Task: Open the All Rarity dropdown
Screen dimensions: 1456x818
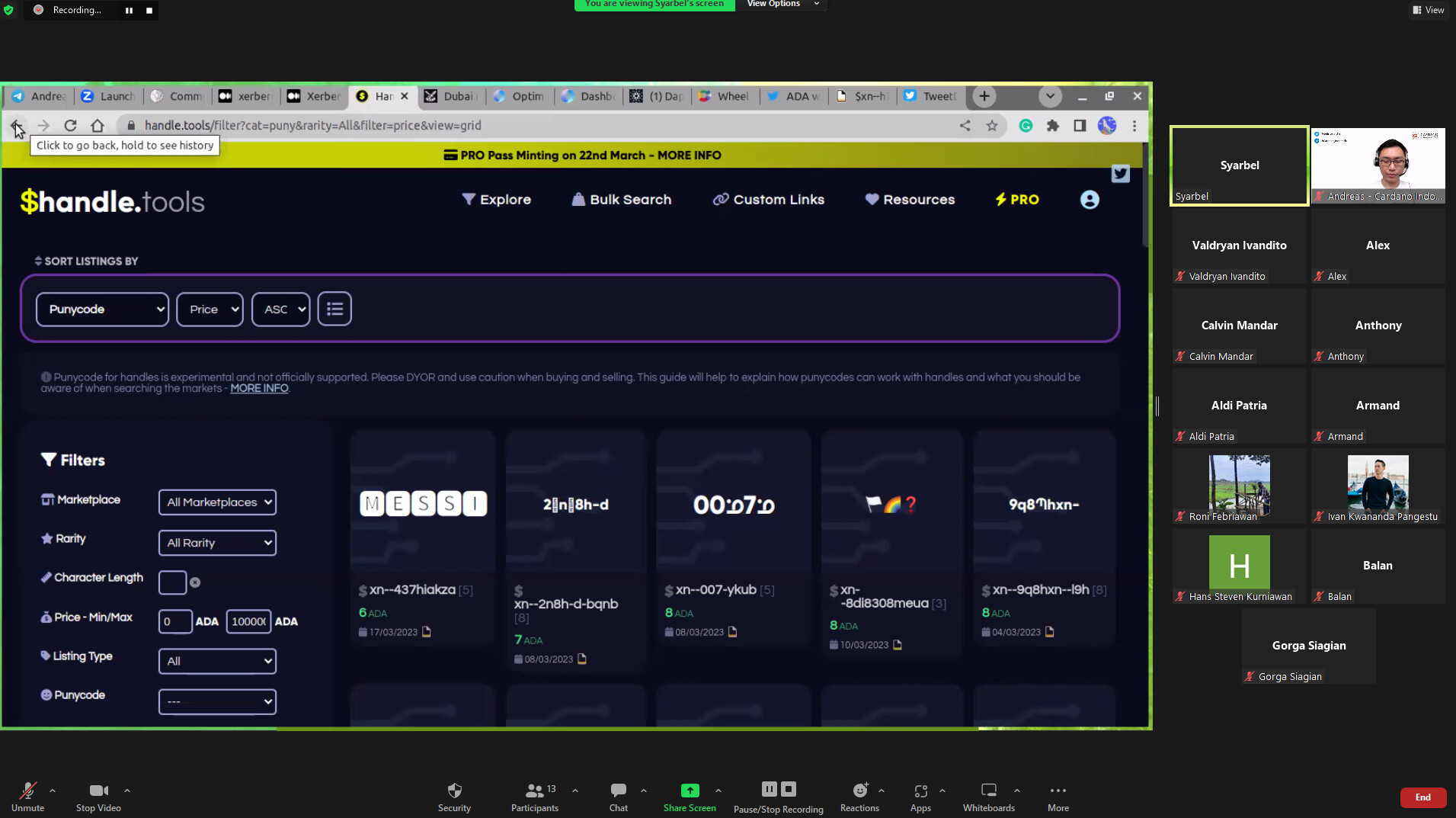Action: click(x=217, y=543)
